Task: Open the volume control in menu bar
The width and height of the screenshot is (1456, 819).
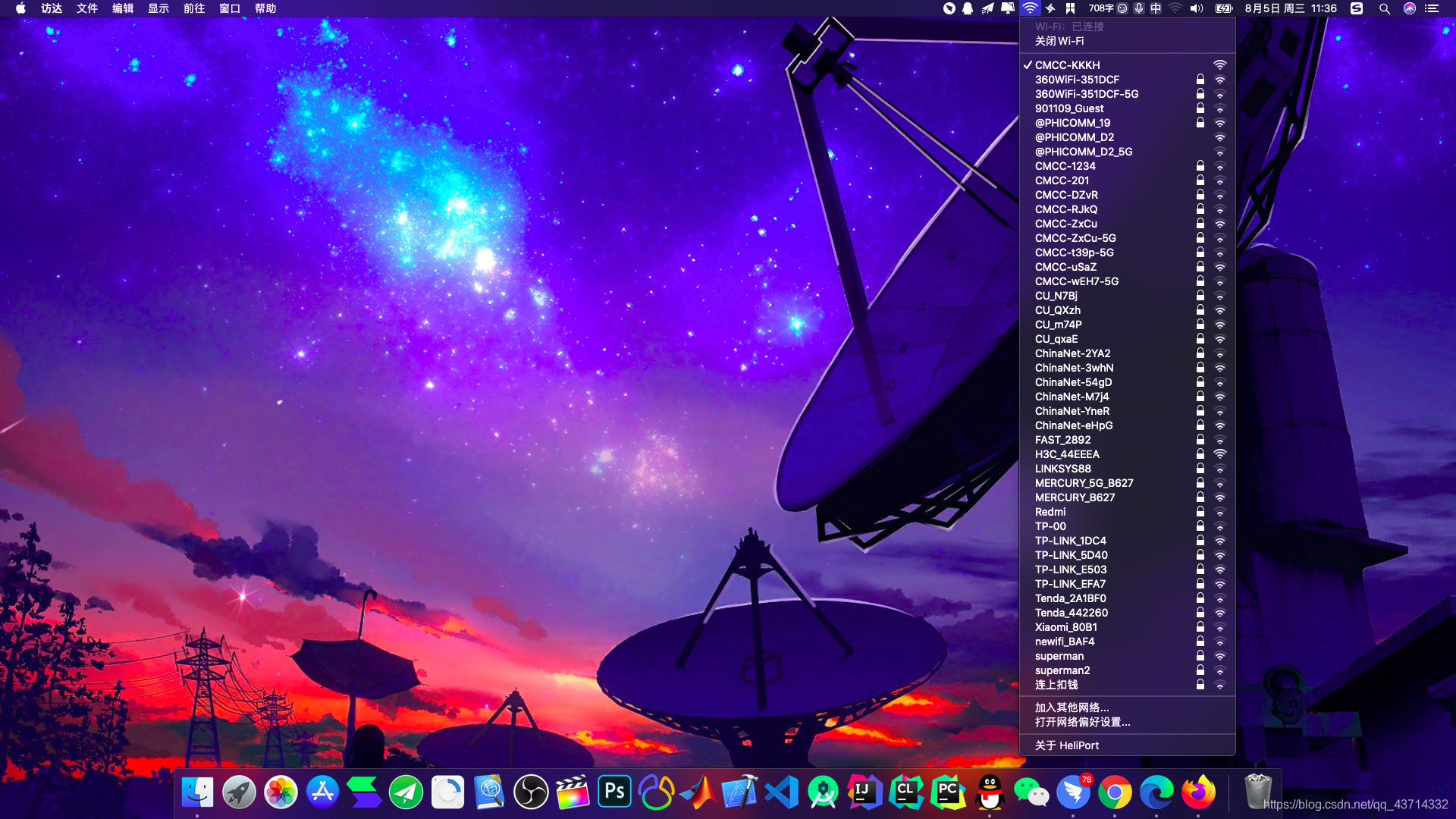Action: (x=1197, y=8)
